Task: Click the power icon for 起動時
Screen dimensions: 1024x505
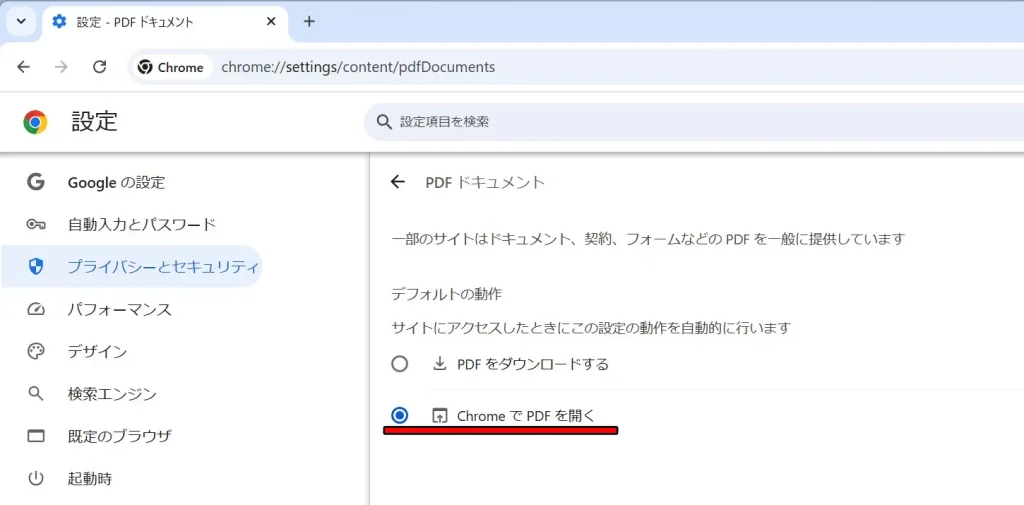Action: point(35,479)
